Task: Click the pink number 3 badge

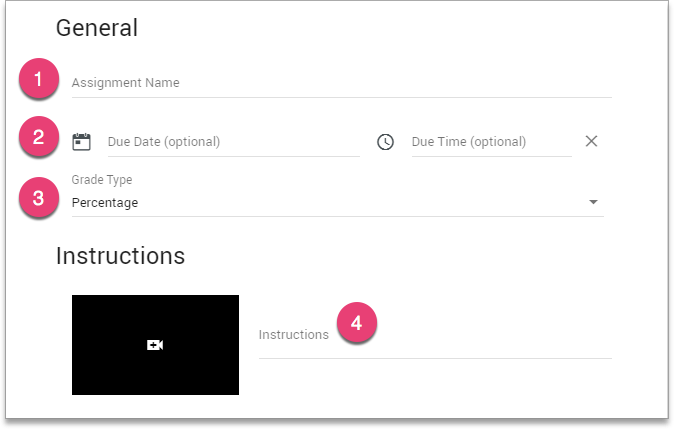Action: point(39,197)
